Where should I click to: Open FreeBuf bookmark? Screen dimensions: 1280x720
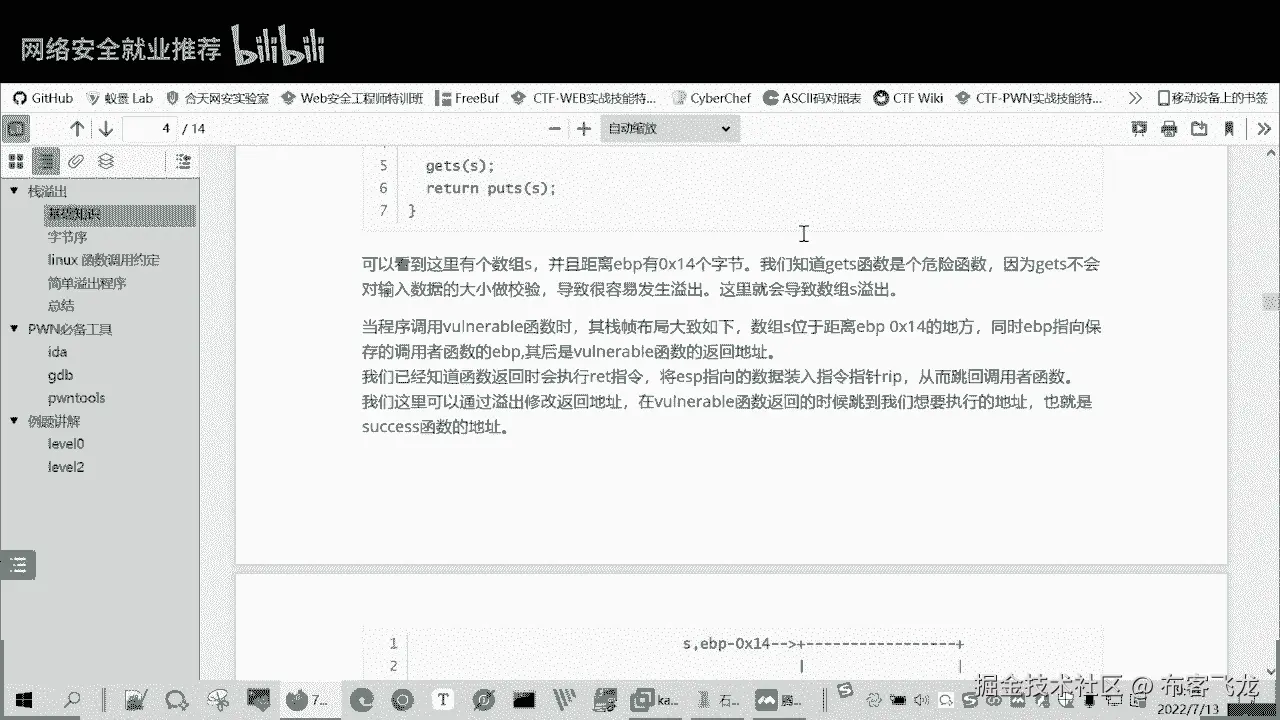467,98
